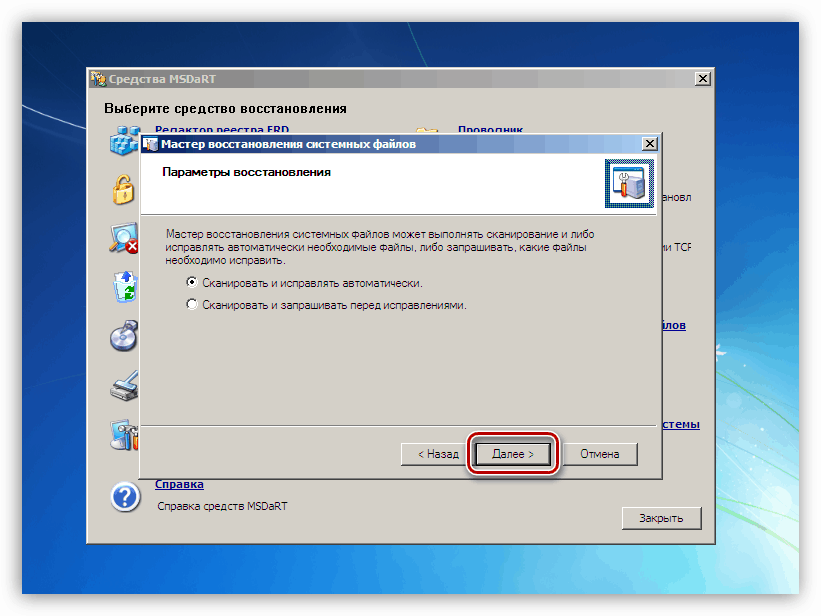Close the Средства MSDaRT window
The height and width of the screenshot is (616, 821).
pos(703,79)
